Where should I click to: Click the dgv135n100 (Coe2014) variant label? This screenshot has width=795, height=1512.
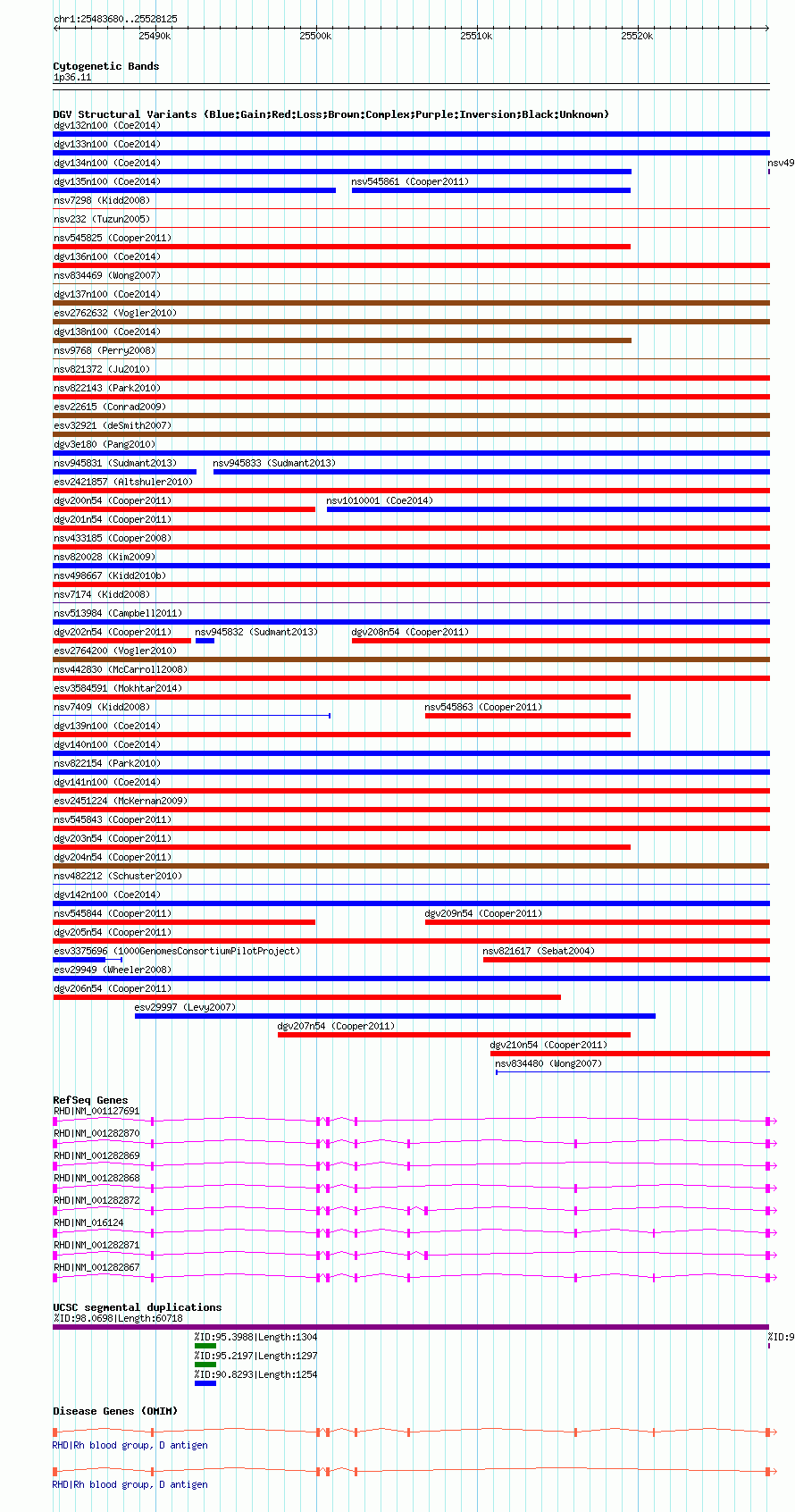pos(107,181)
